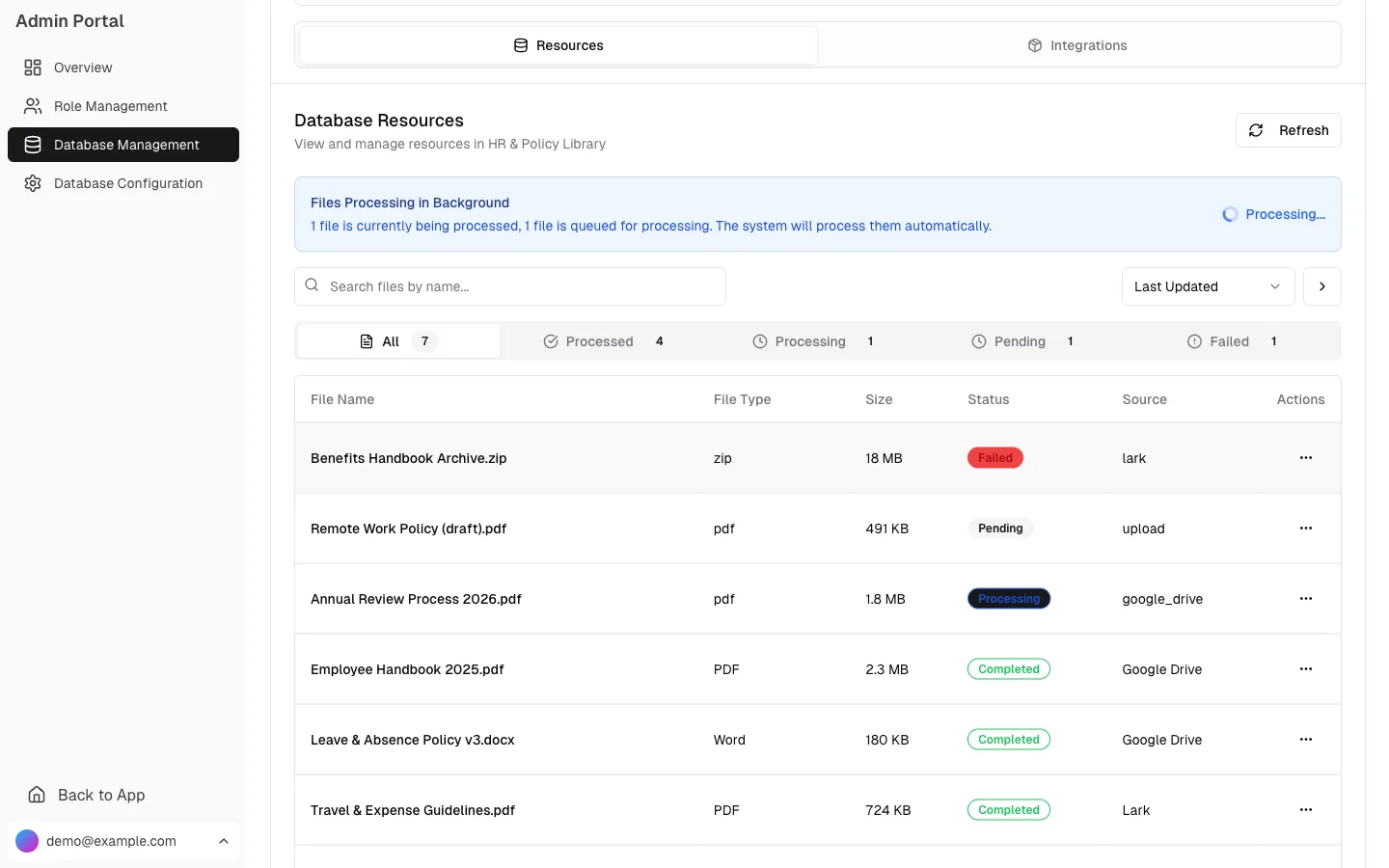Click the 18 MB size cell
This screenshot has width=1389, height=868.
[884, 458]
